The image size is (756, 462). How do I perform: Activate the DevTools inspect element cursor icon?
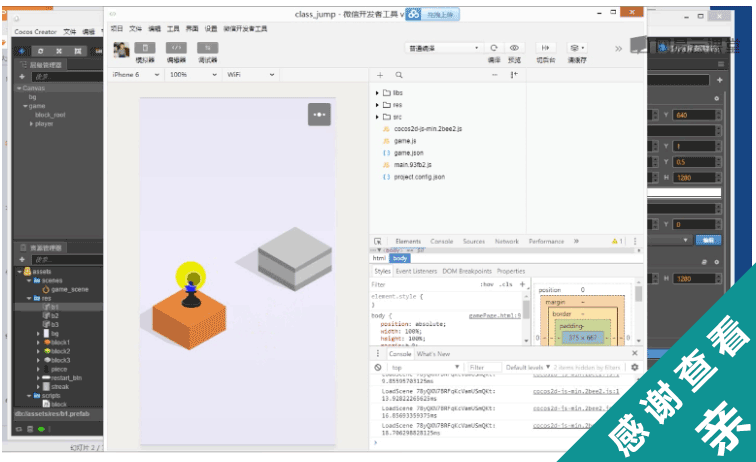[378, 241]
